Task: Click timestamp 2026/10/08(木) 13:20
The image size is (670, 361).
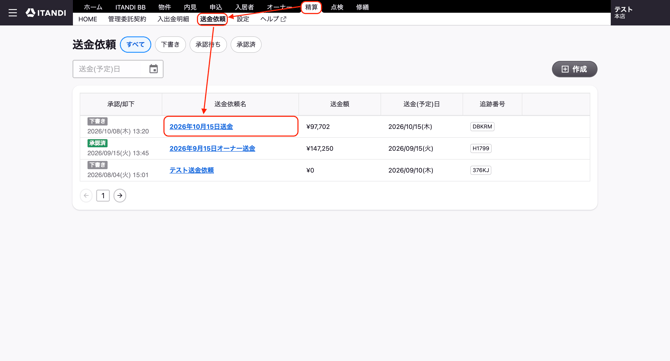Action: [118, 131]
